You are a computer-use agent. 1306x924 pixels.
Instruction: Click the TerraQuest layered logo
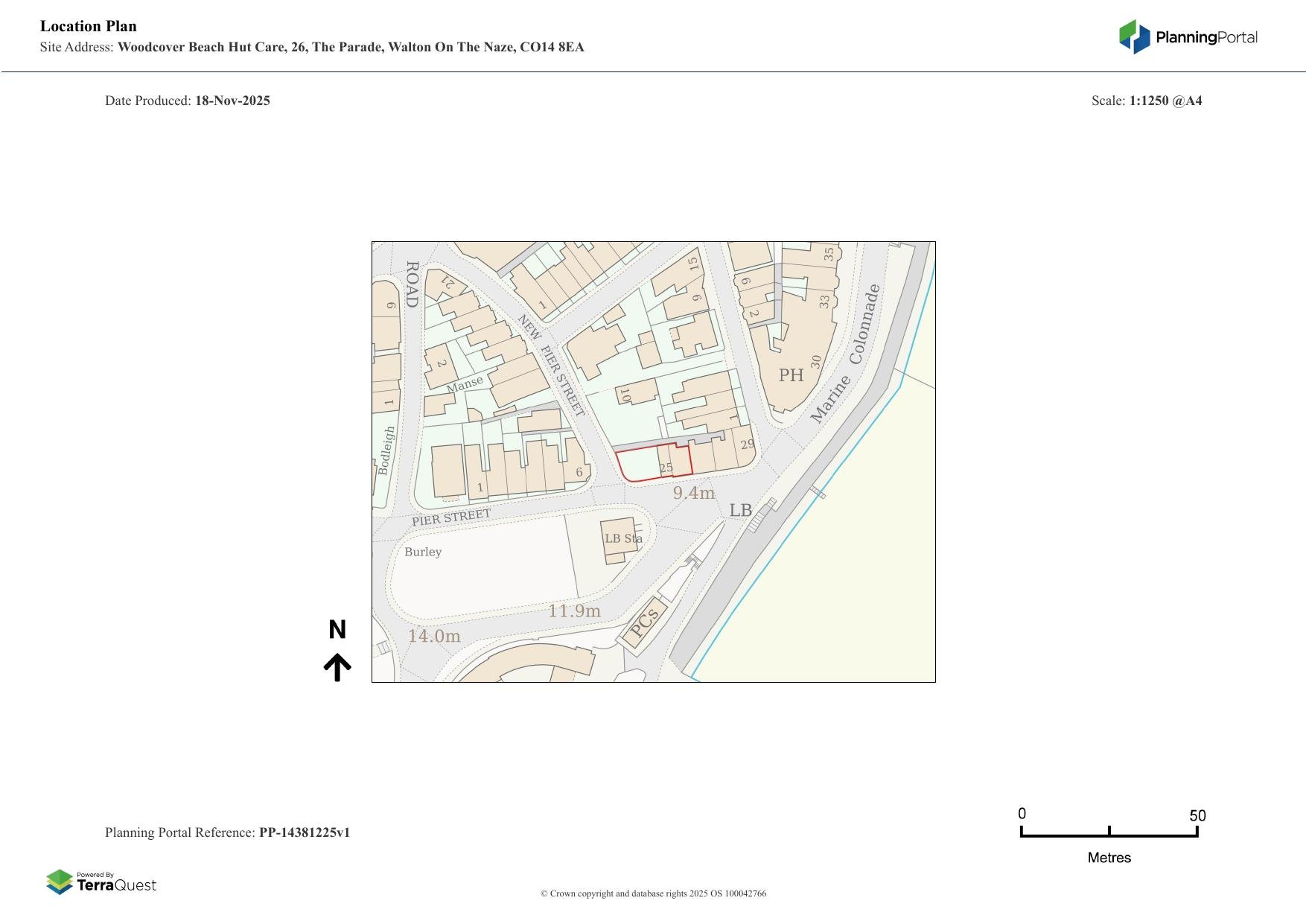[60, 882]
